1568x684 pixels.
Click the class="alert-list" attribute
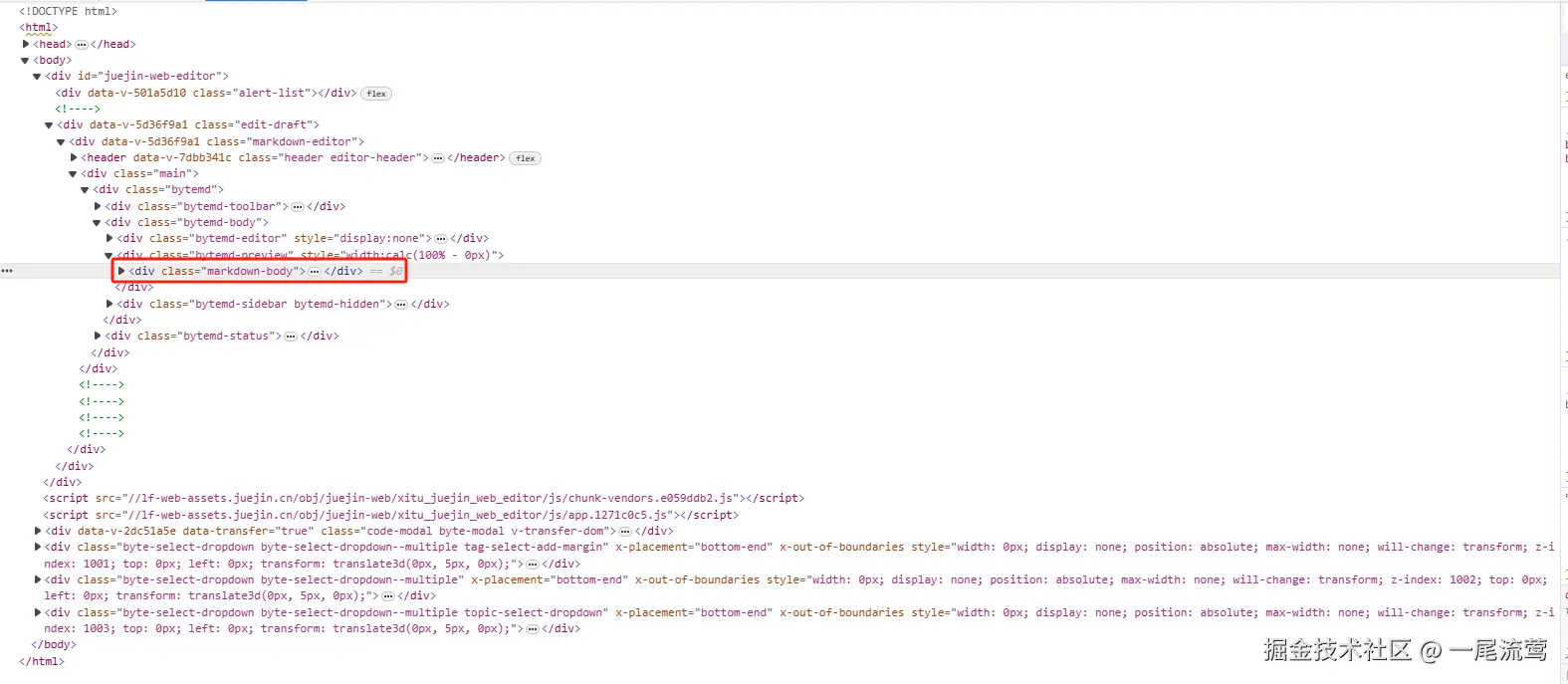pyautogui.click(x=253, y=93)
